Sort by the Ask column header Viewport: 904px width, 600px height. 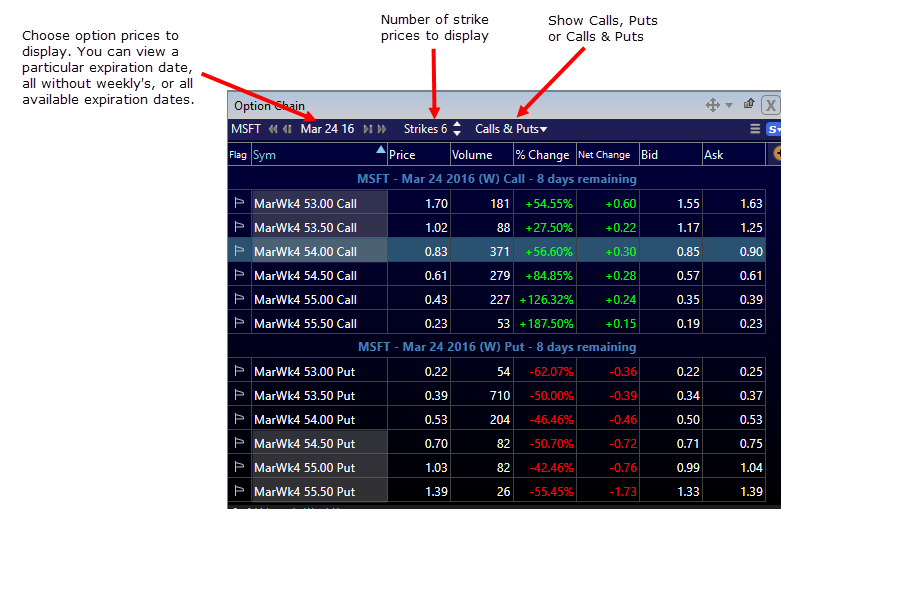[734, 154]
